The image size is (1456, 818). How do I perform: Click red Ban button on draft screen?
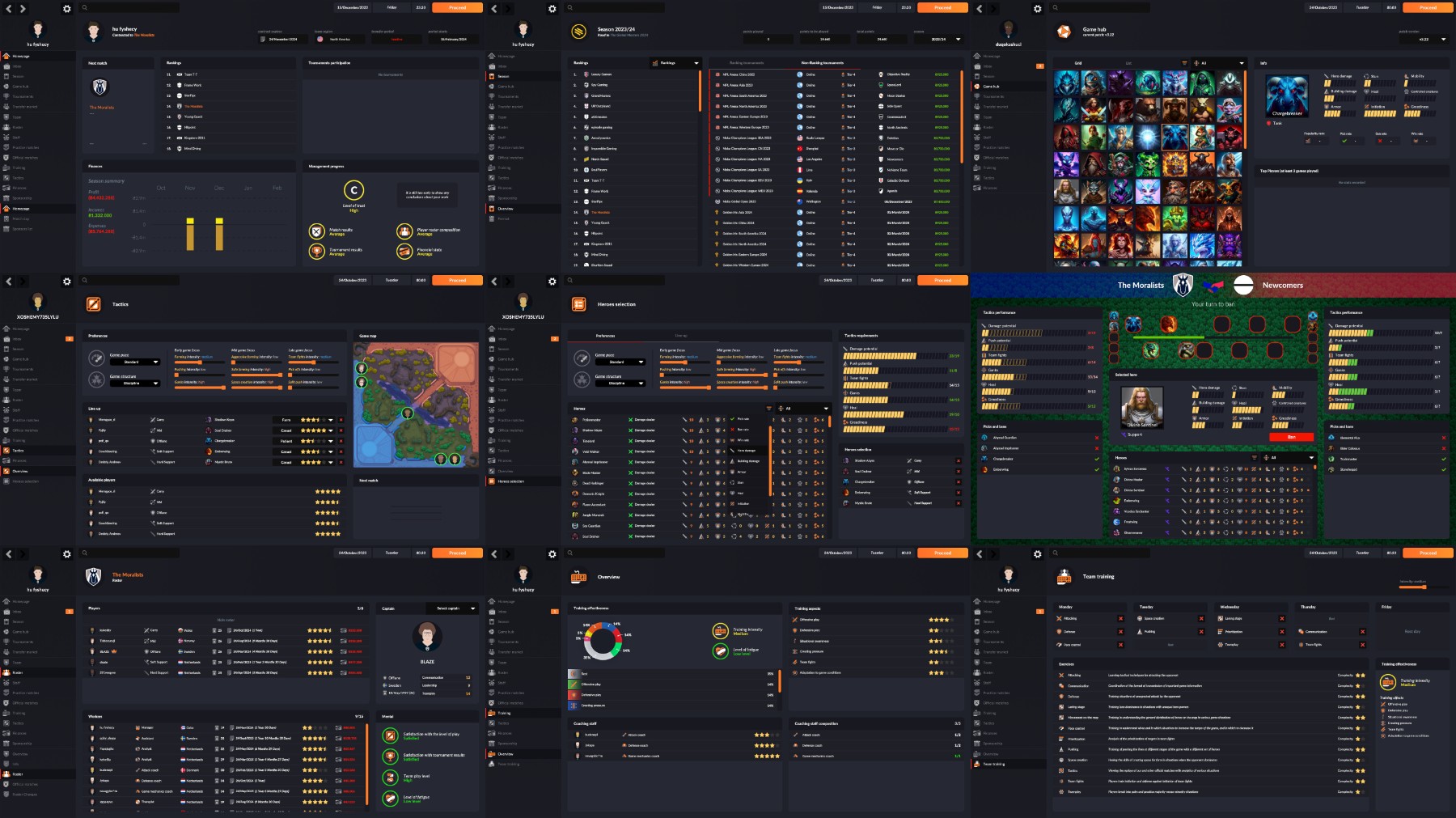pyautogui.click(x=1291, y=437)
